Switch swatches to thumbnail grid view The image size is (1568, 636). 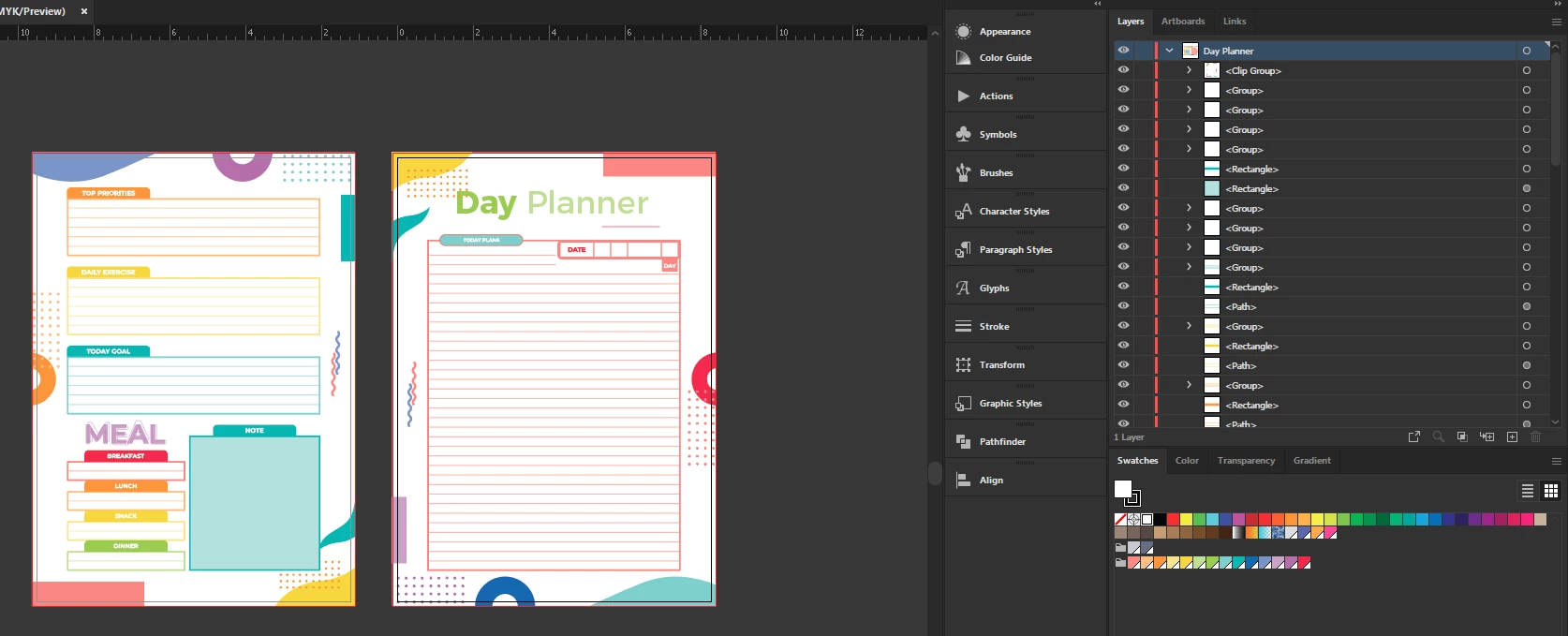click(1551, 491)
